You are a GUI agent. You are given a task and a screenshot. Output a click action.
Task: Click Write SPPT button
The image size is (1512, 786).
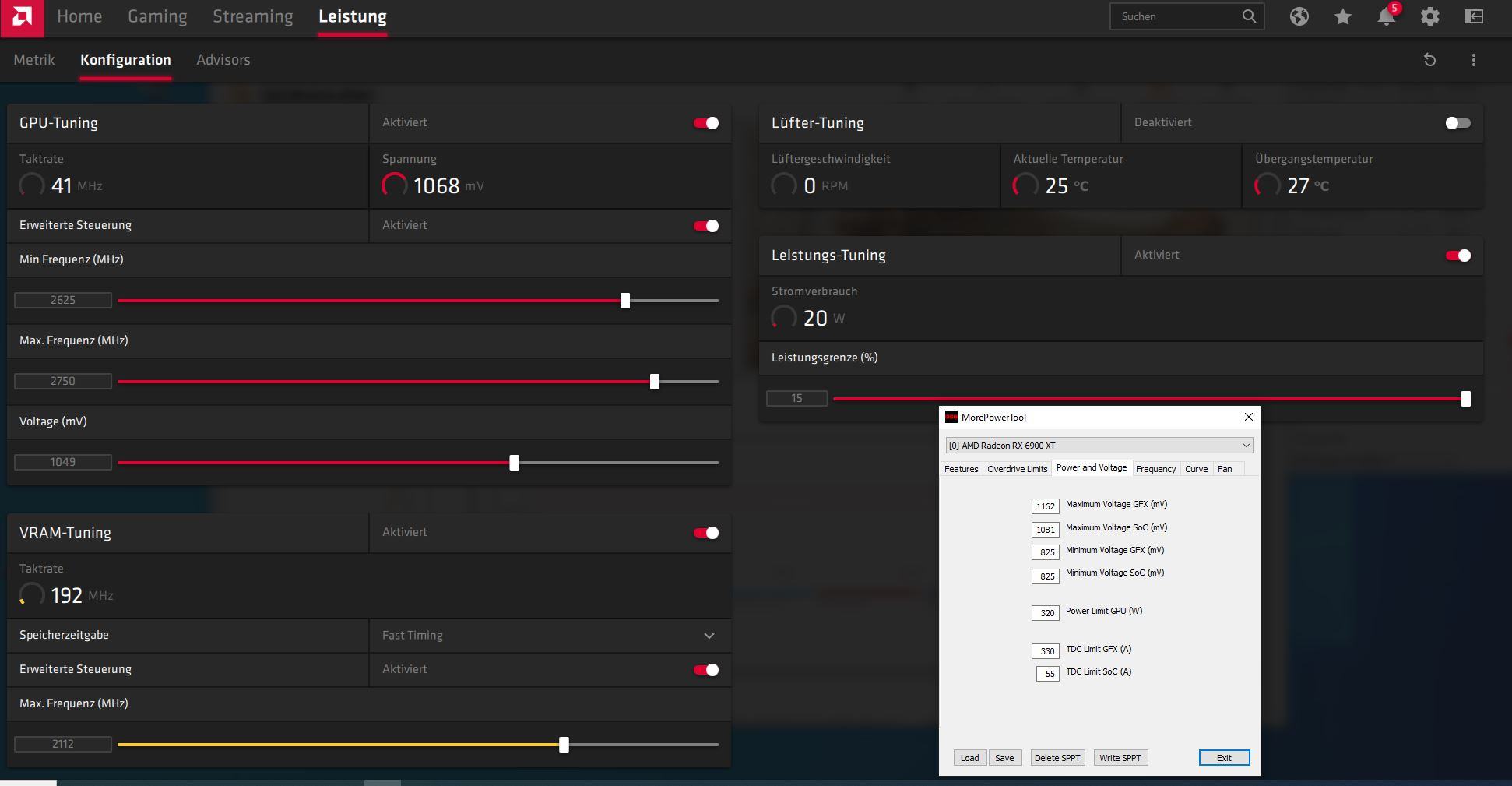tap(1120, 758)
